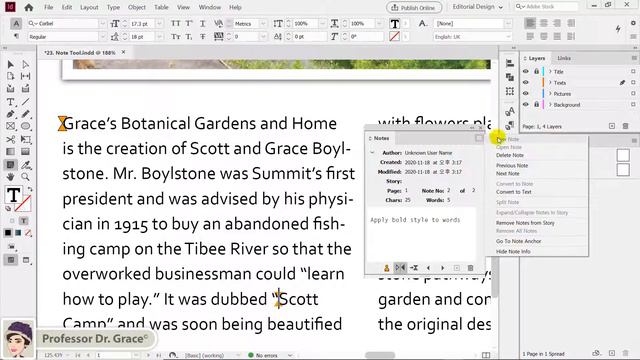Close the Note Tool document tab
640x360 pixels.
[x=123, y=52]
